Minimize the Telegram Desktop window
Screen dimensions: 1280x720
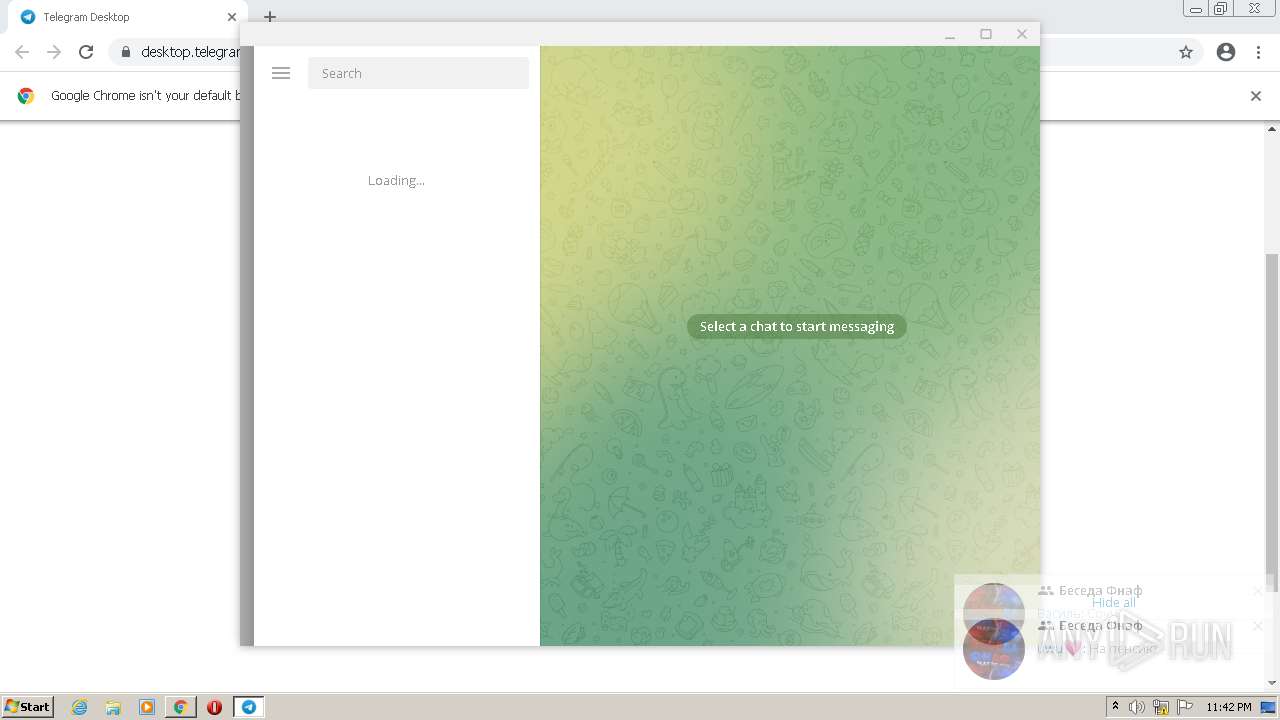[x=950, y=35]
